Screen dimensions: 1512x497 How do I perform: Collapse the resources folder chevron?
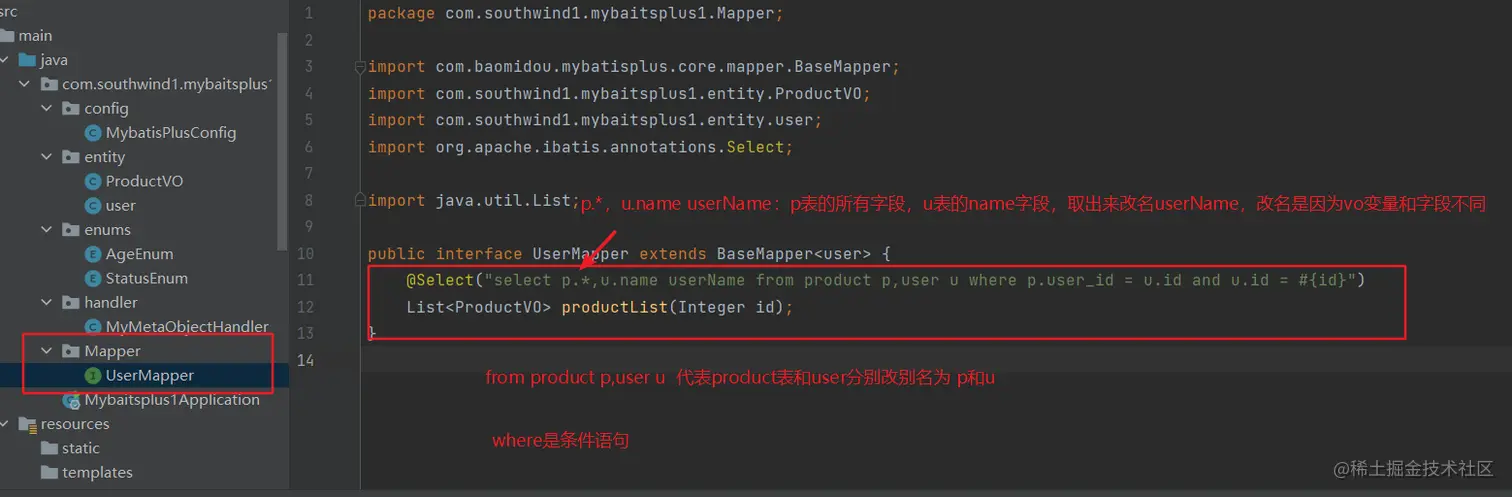(6, 424)
